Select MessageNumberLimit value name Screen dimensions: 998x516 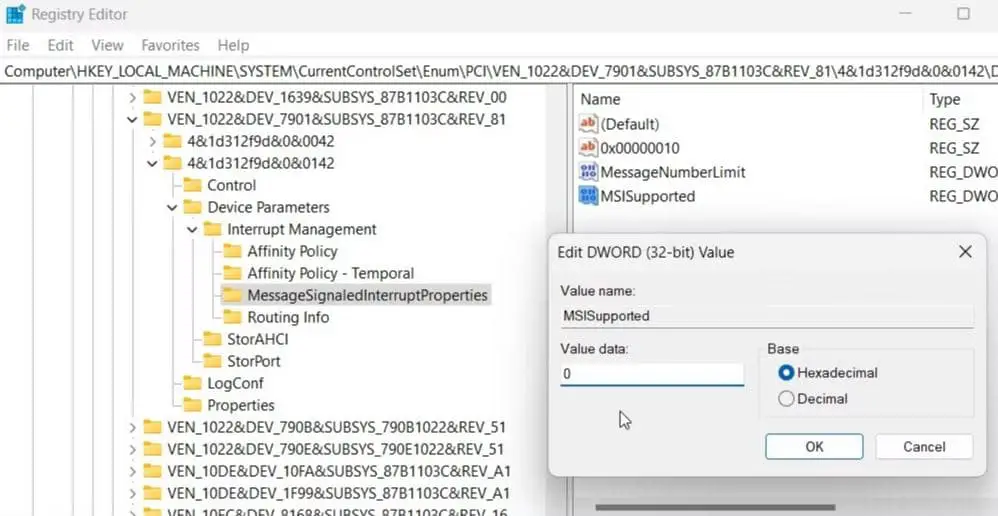point(673,172)
